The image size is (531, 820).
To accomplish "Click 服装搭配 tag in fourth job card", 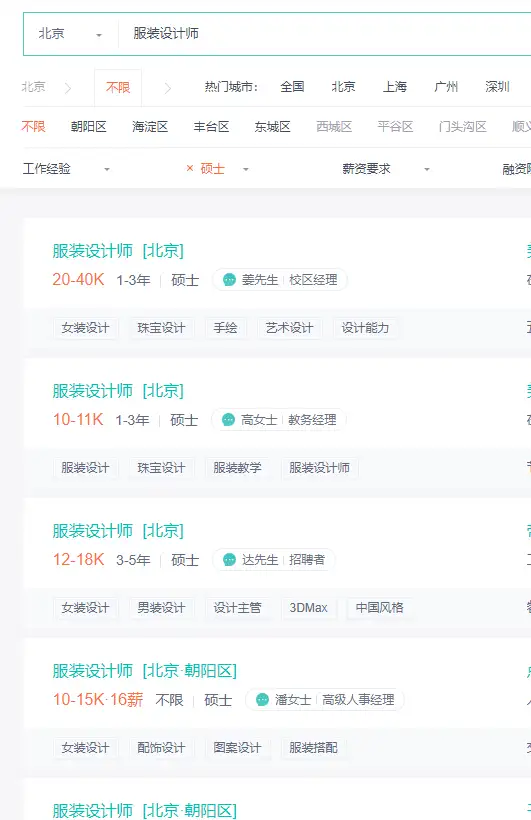I will click(313, 748).
